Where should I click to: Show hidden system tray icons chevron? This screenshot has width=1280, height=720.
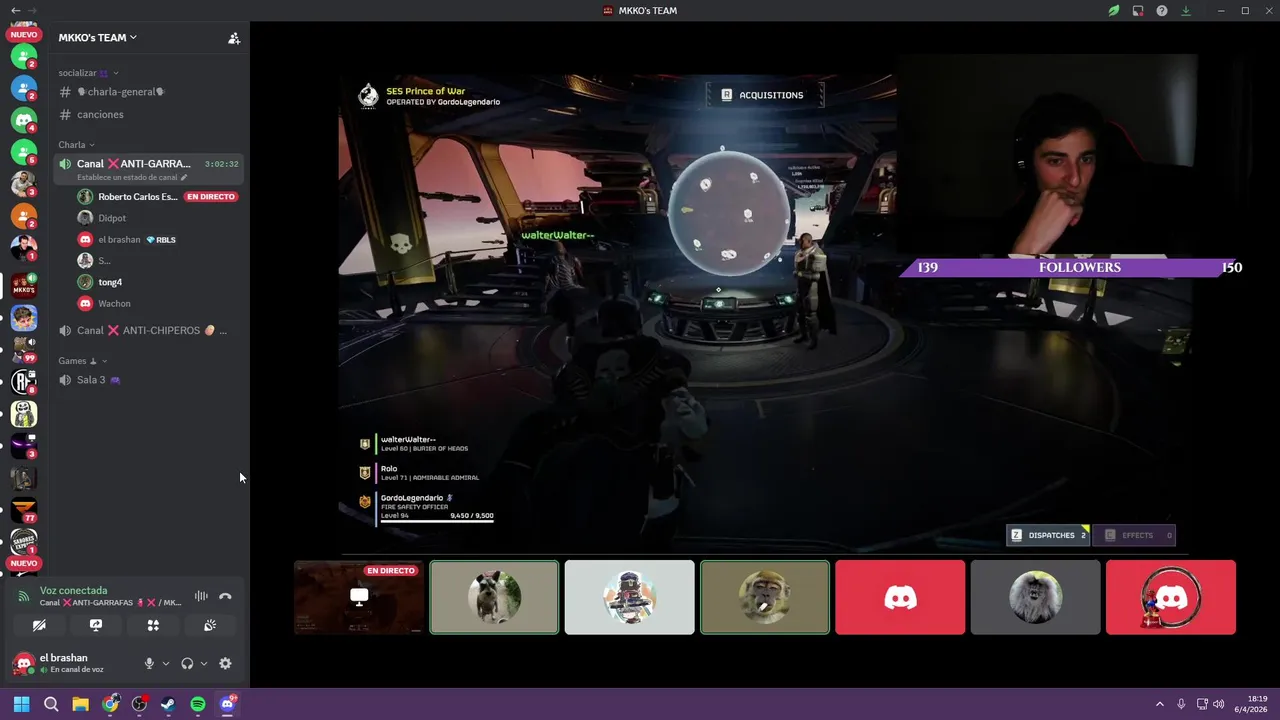(1159, 704)
